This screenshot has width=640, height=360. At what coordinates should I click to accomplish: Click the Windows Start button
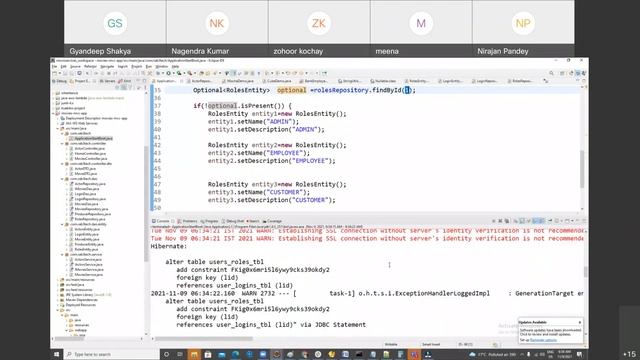coord(56,354)
